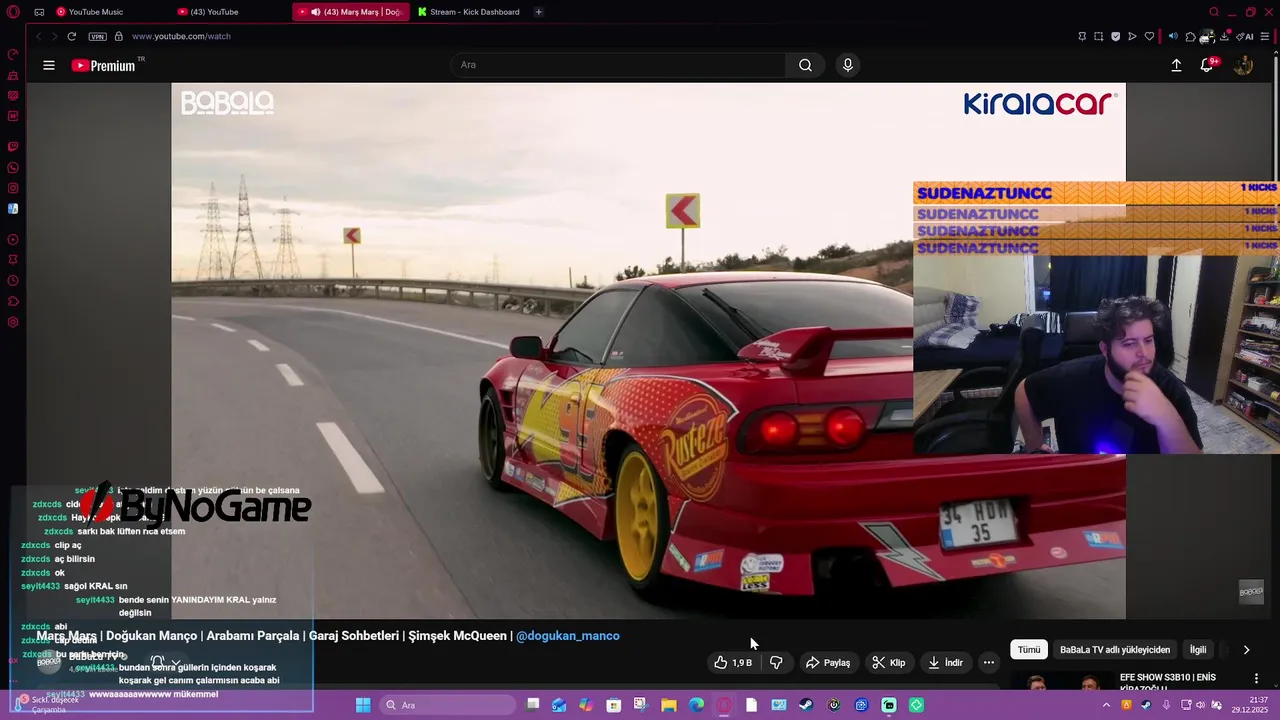The height and width of the screenshot is (720, 1280).
Task: Go back in Opera history
Action: coord(39,36)
